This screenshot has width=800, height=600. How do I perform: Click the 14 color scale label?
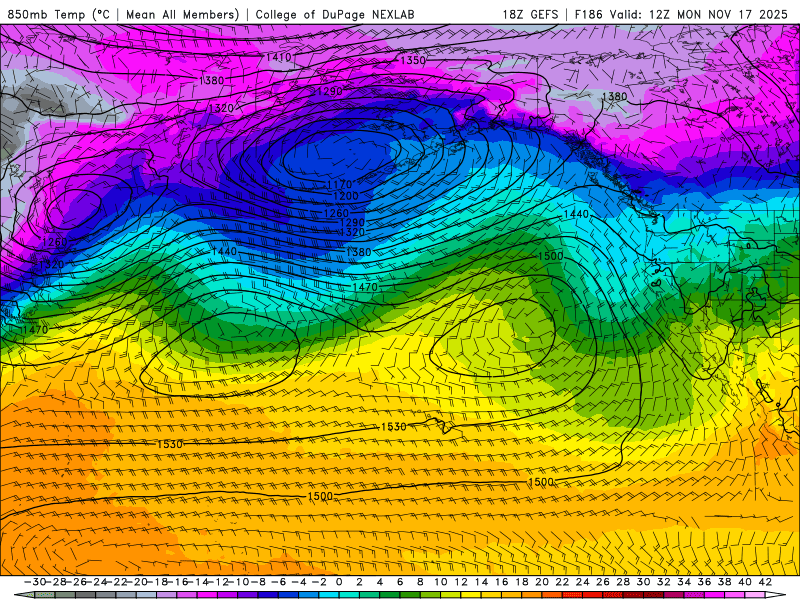[x=481, y=582]
